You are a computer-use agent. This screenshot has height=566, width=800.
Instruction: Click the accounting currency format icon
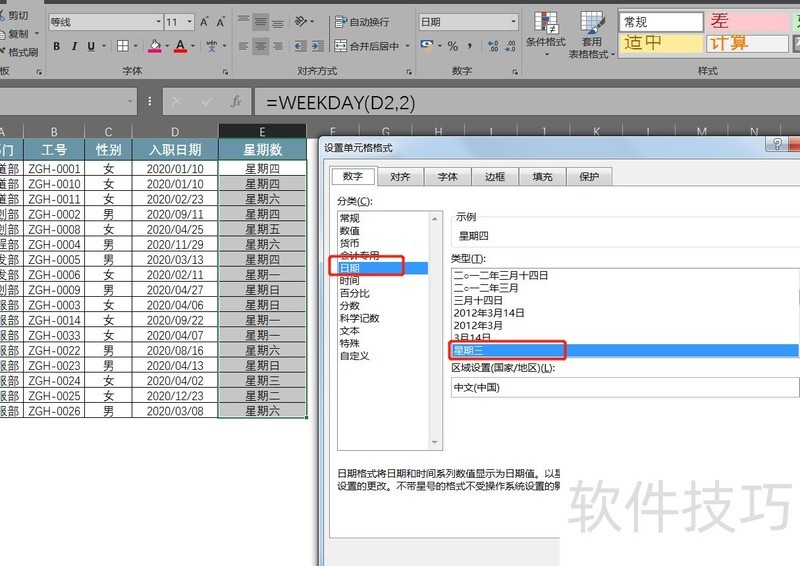click(427, 46)
